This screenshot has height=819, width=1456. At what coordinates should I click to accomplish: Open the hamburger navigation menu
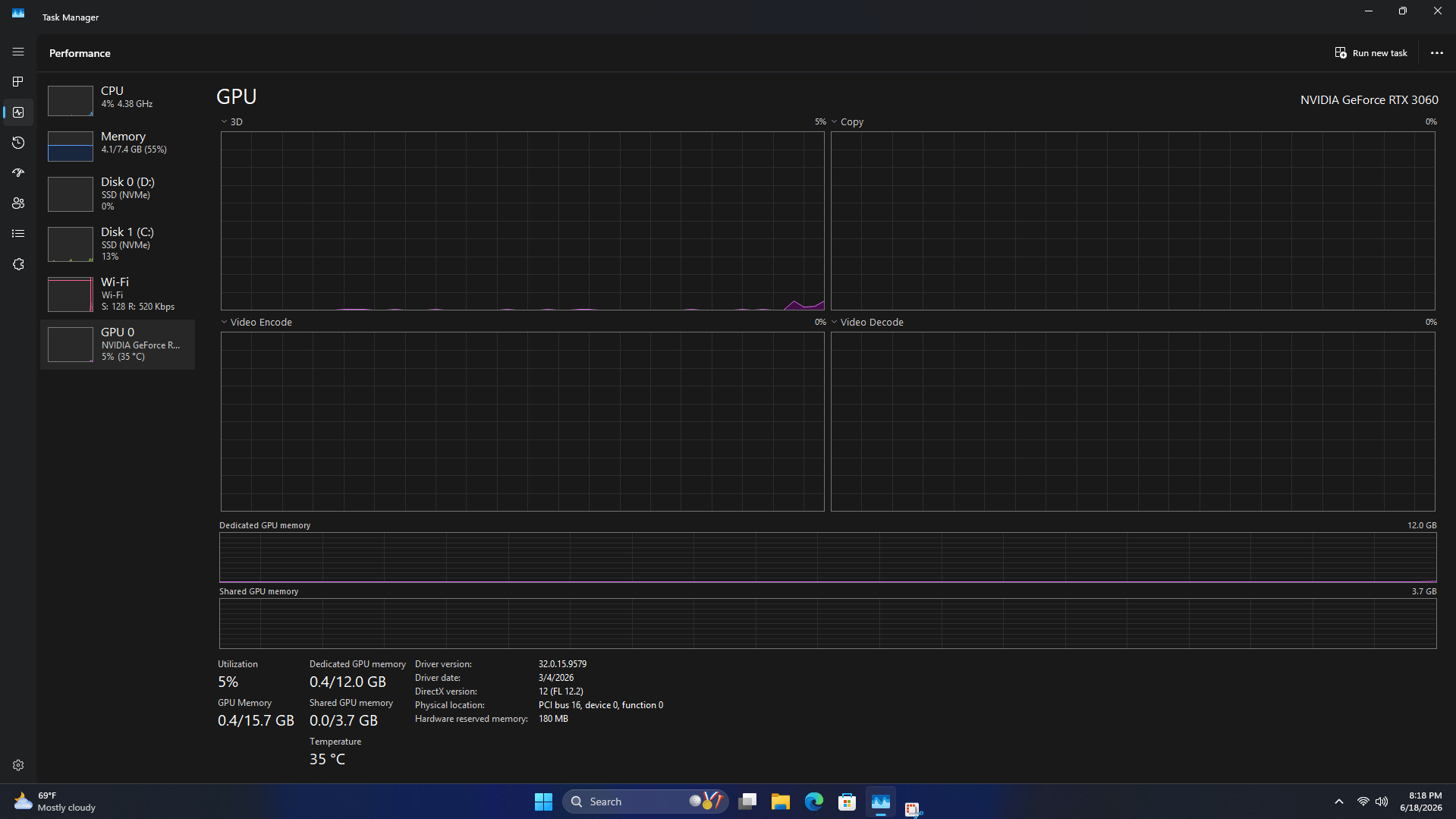tap(18, 52)
